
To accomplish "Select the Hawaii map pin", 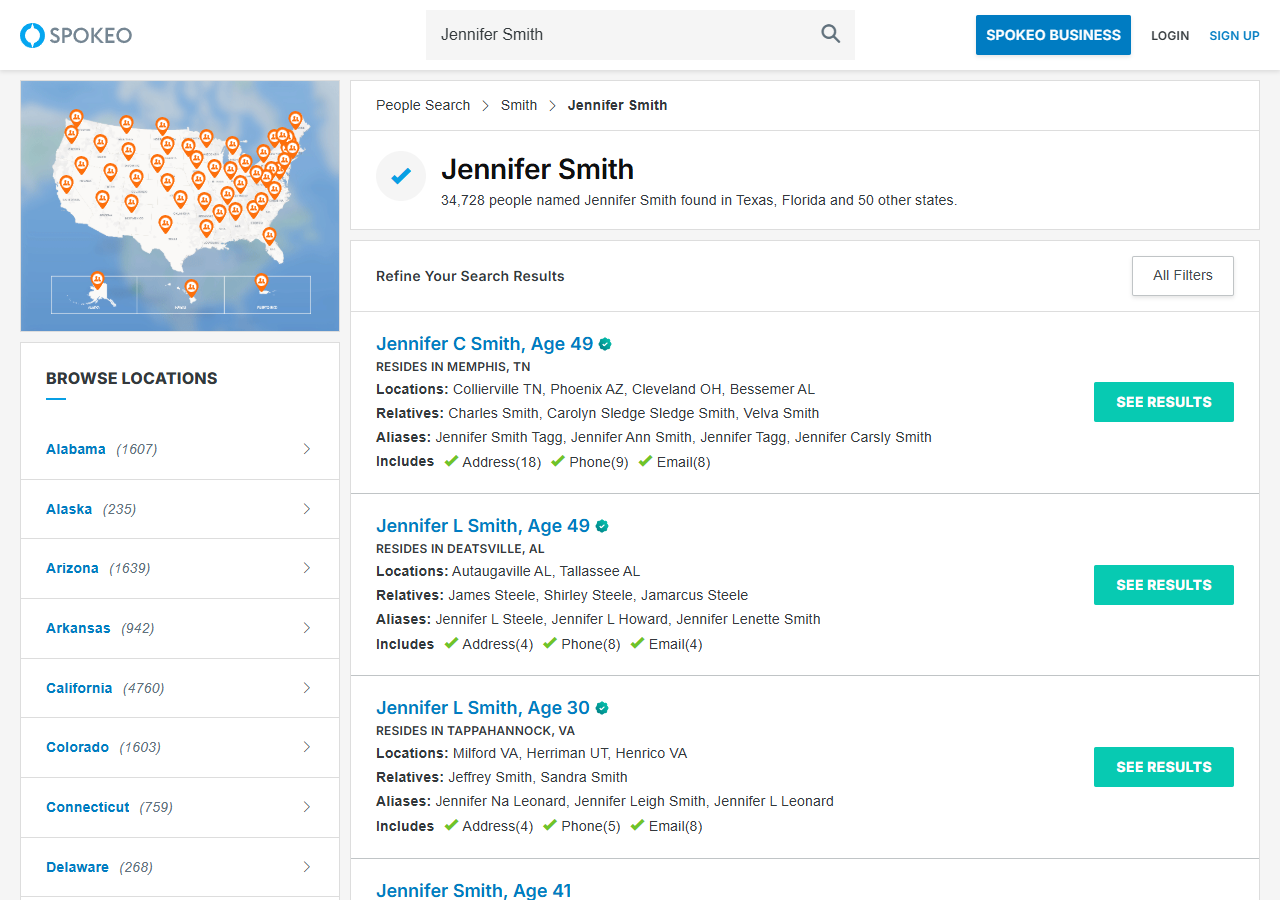I will 191,288.
